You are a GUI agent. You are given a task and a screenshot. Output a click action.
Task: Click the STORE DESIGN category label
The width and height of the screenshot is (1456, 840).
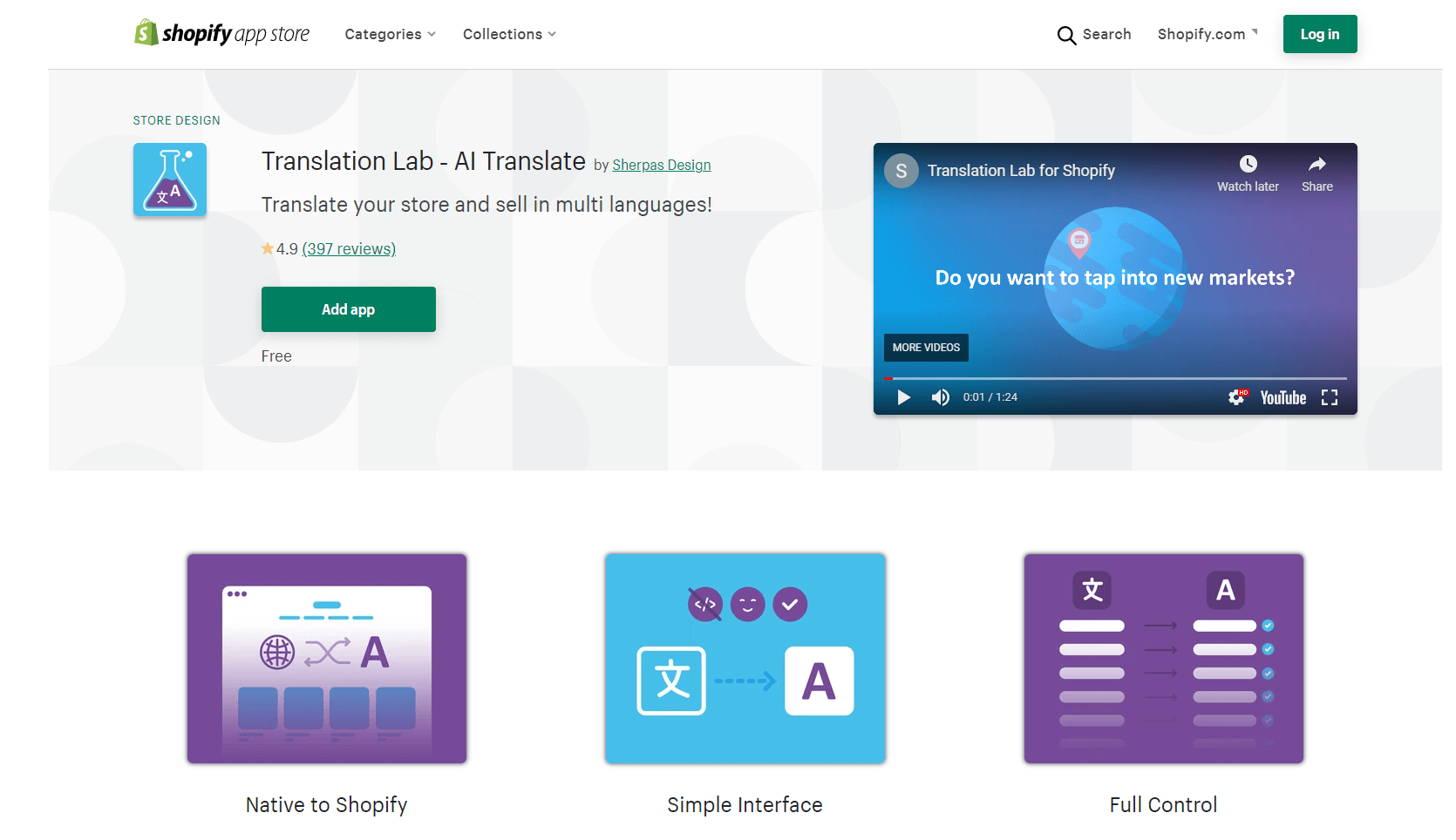pos(177,120)
